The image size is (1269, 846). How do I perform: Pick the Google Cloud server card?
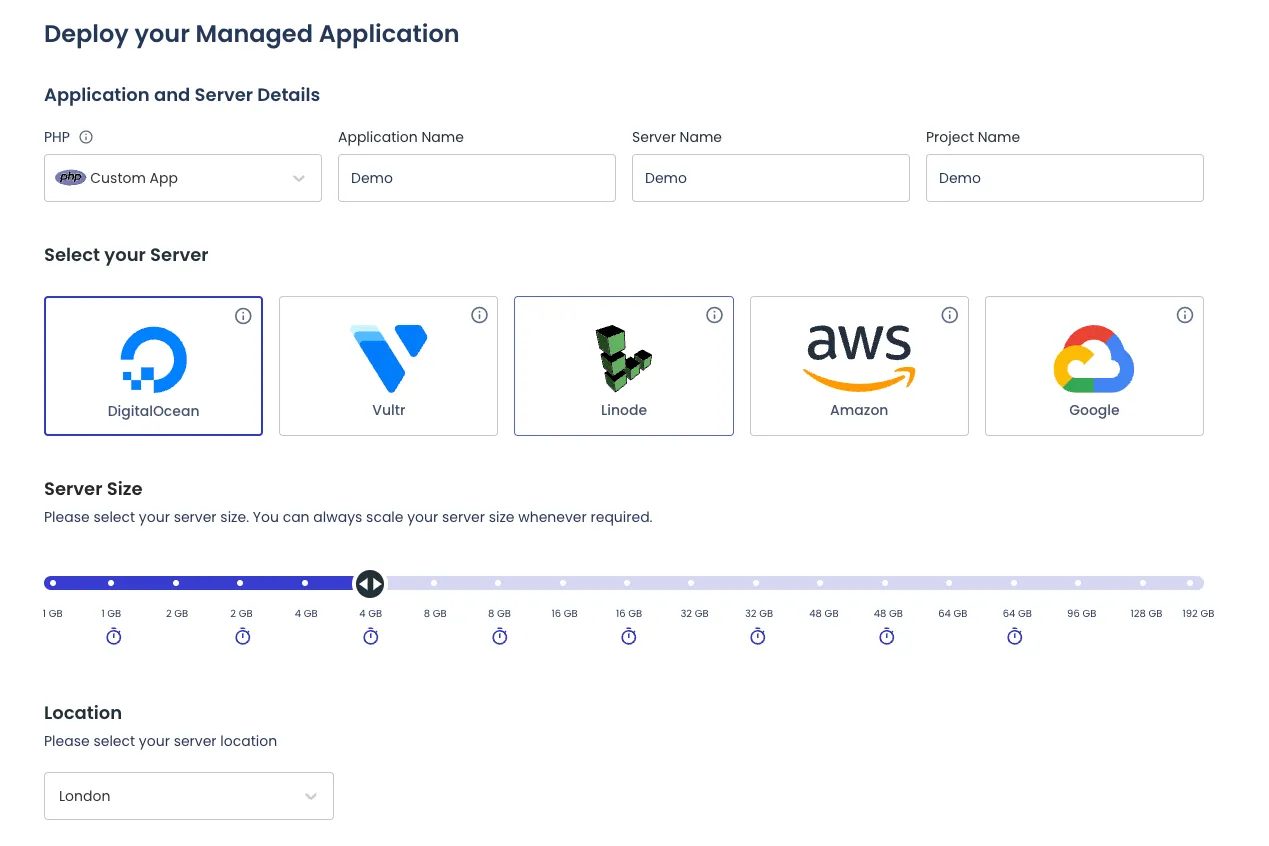[1094, 366]
